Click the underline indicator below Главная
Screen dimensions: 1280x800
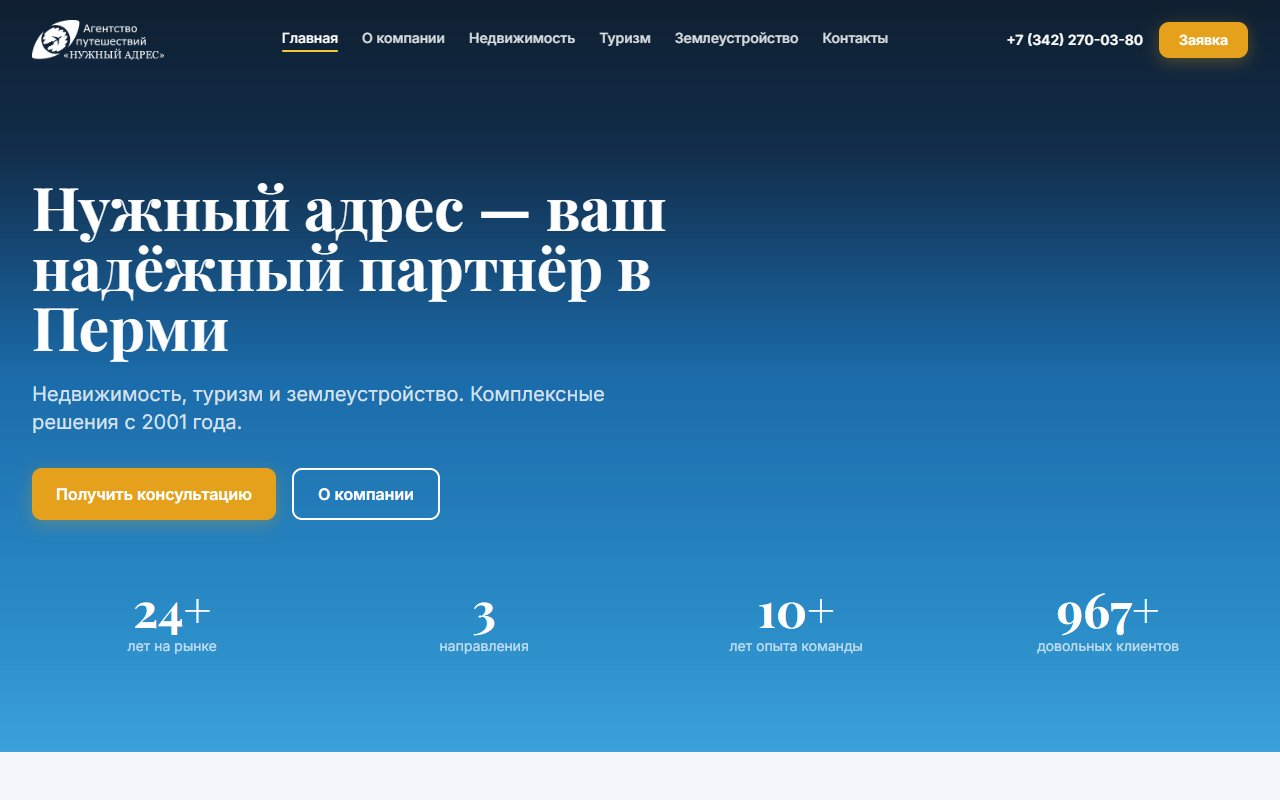[x=311, y=53]
